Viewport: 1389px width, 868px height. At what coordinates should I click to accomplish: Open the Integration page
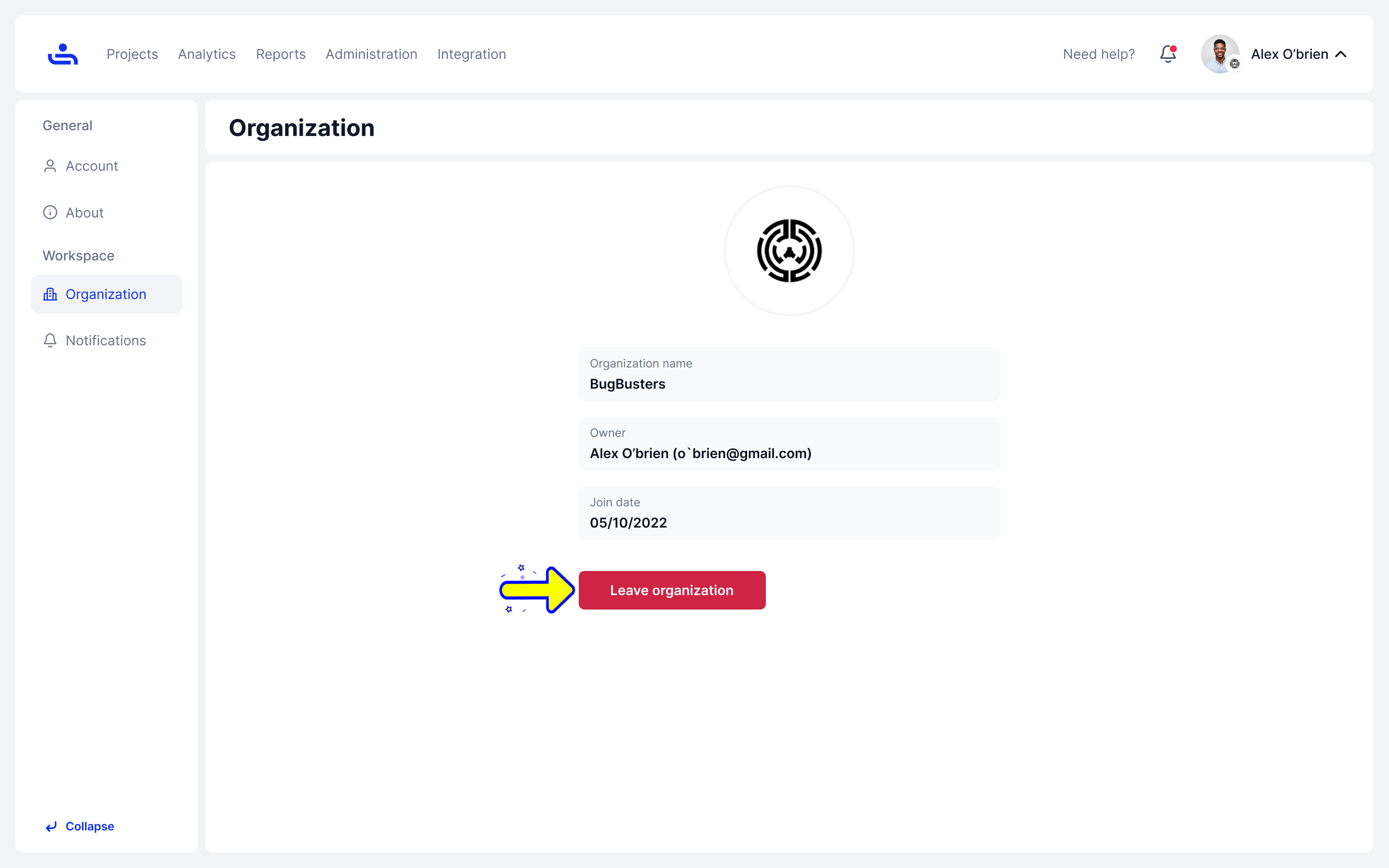pos(471,54)
